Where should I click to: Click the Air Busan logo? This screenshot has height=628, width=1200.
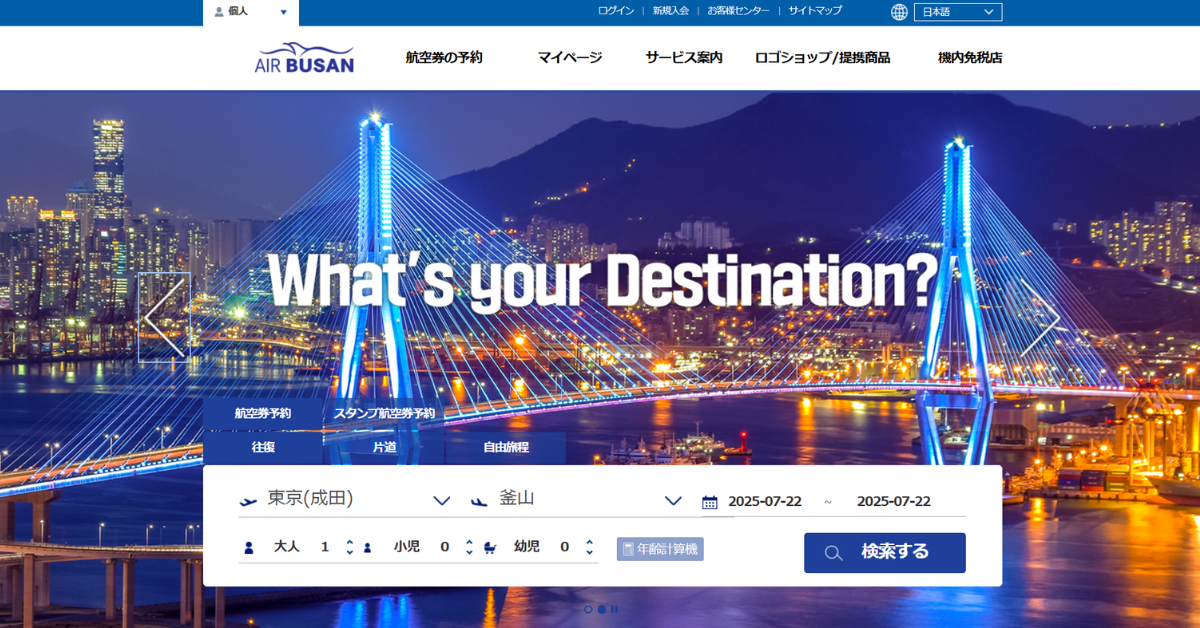click(x=305, y=58)
